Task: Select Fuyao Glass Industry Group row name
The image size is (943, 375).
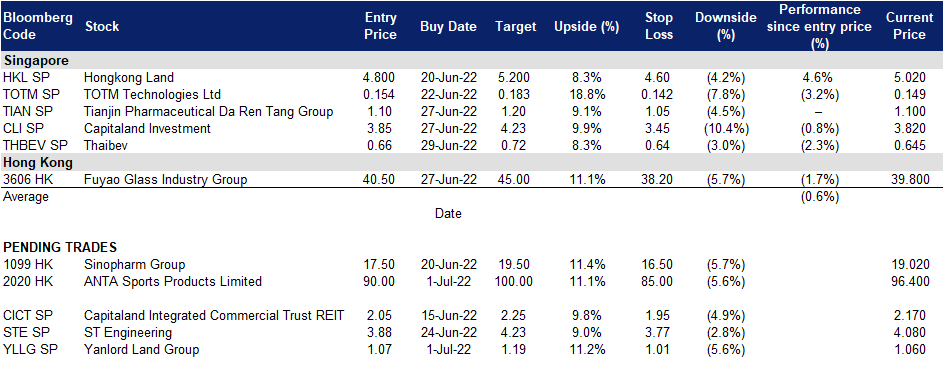Action: click(165, 179)
